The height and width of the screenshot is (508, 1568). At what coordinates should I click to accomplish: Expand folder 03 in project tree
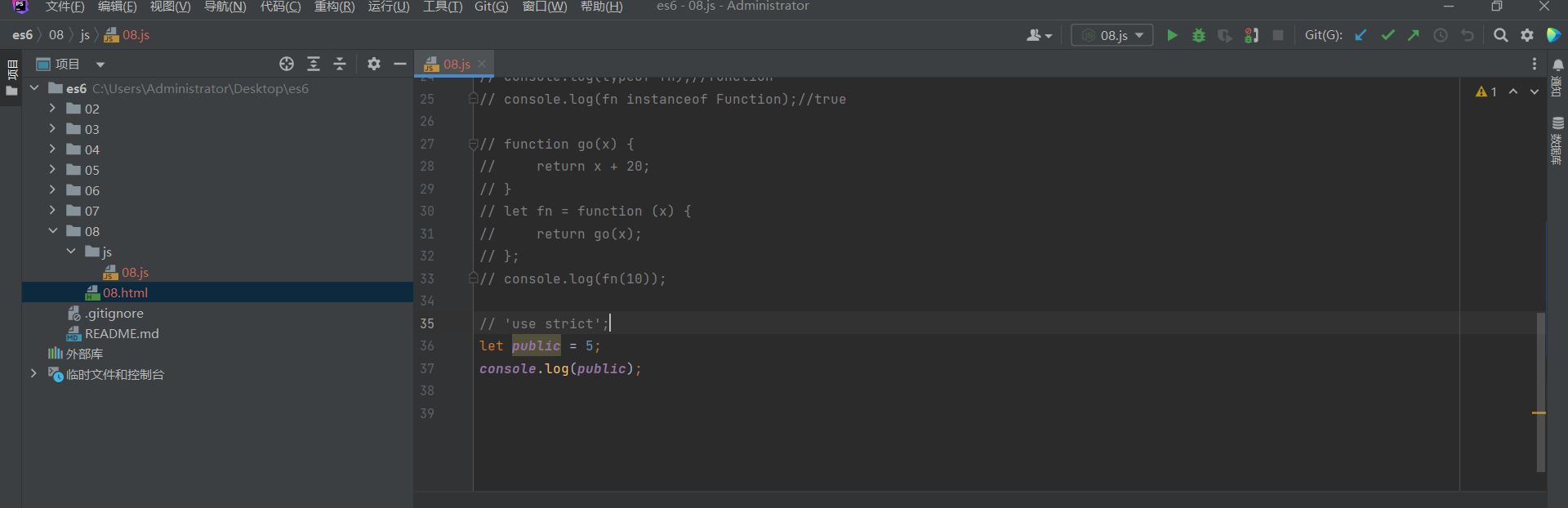coord(52,129)
